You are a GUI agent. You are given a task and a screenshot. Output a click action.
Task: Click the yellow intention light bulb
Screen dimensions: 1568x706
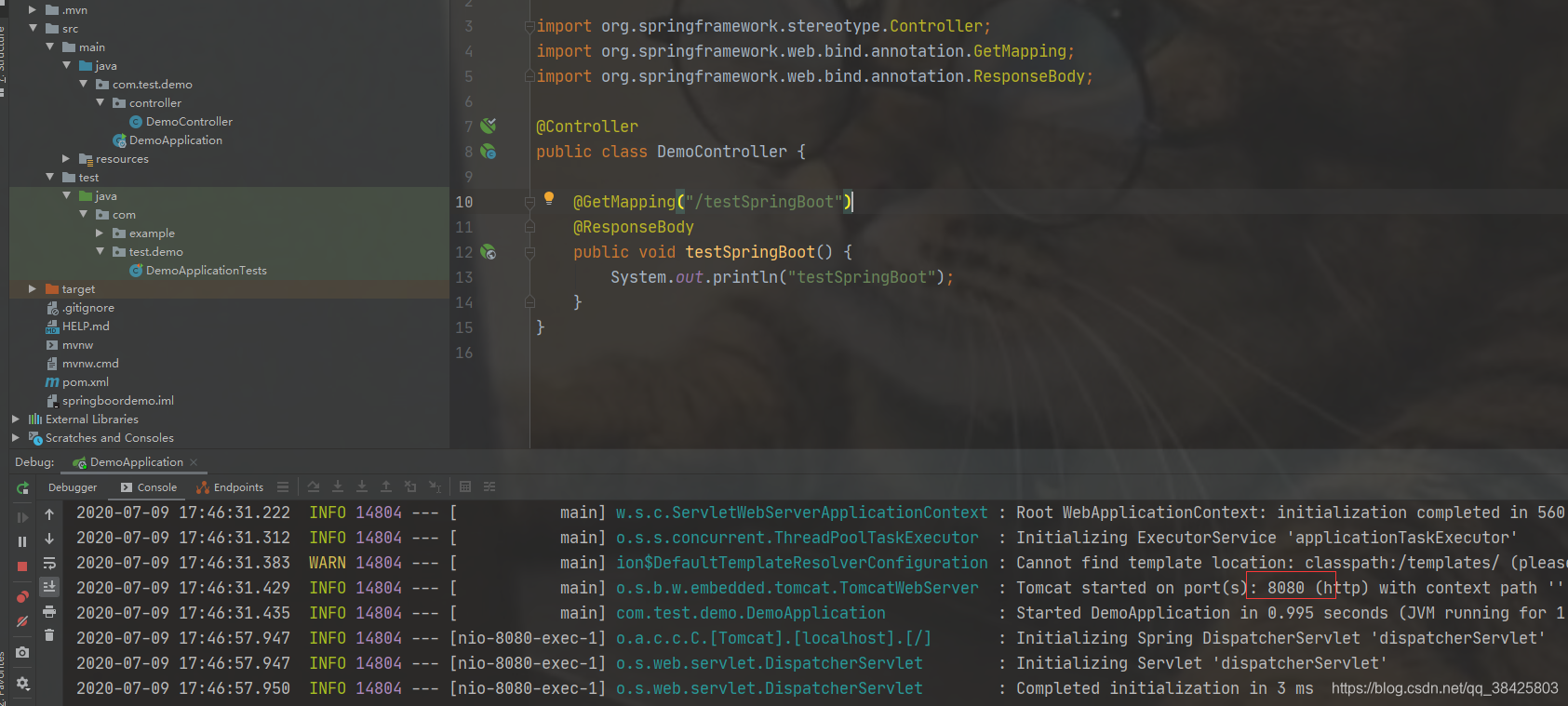tap(549, 198)
